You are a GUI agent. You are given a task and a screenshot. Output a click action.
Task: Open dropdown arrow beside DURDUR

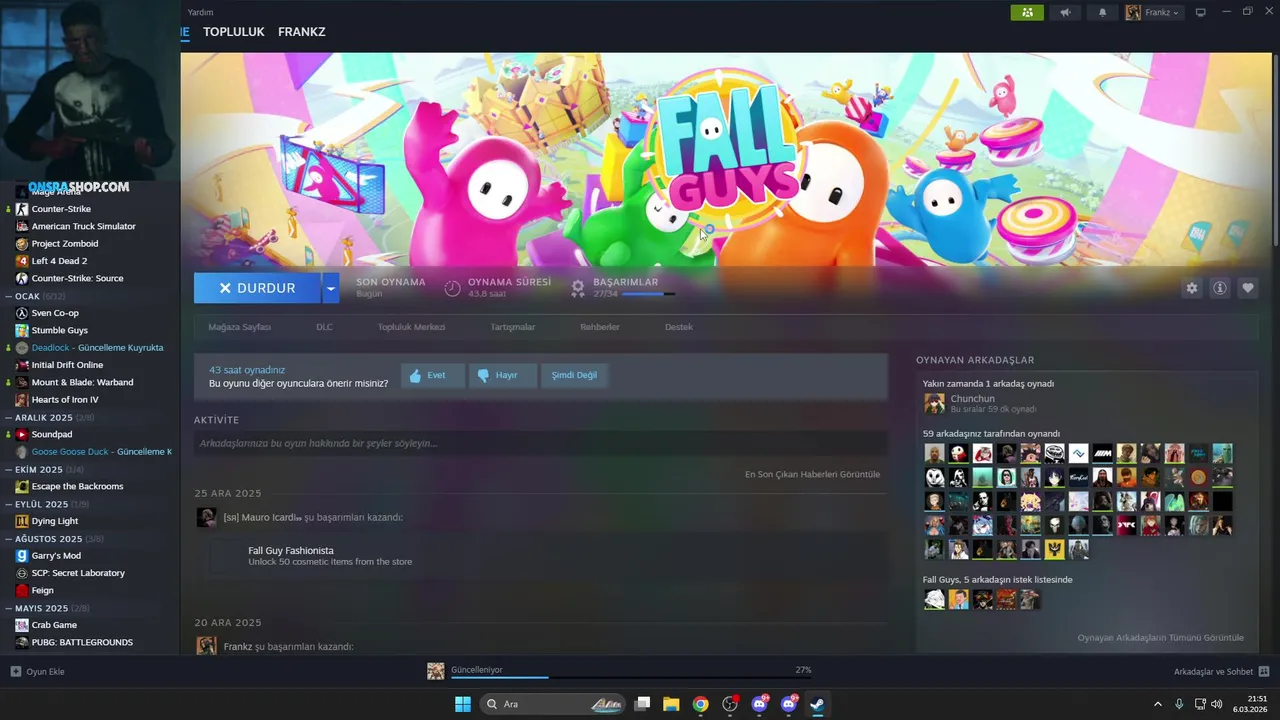click(x=331, y=288)
